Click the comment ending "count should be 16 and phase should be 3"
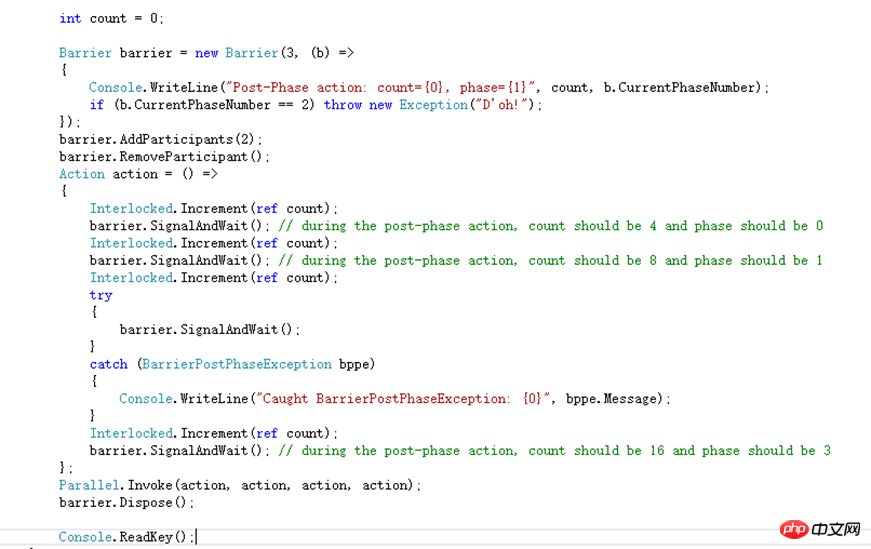This screenshot has width=871, height=549. (x=554, y=451)
